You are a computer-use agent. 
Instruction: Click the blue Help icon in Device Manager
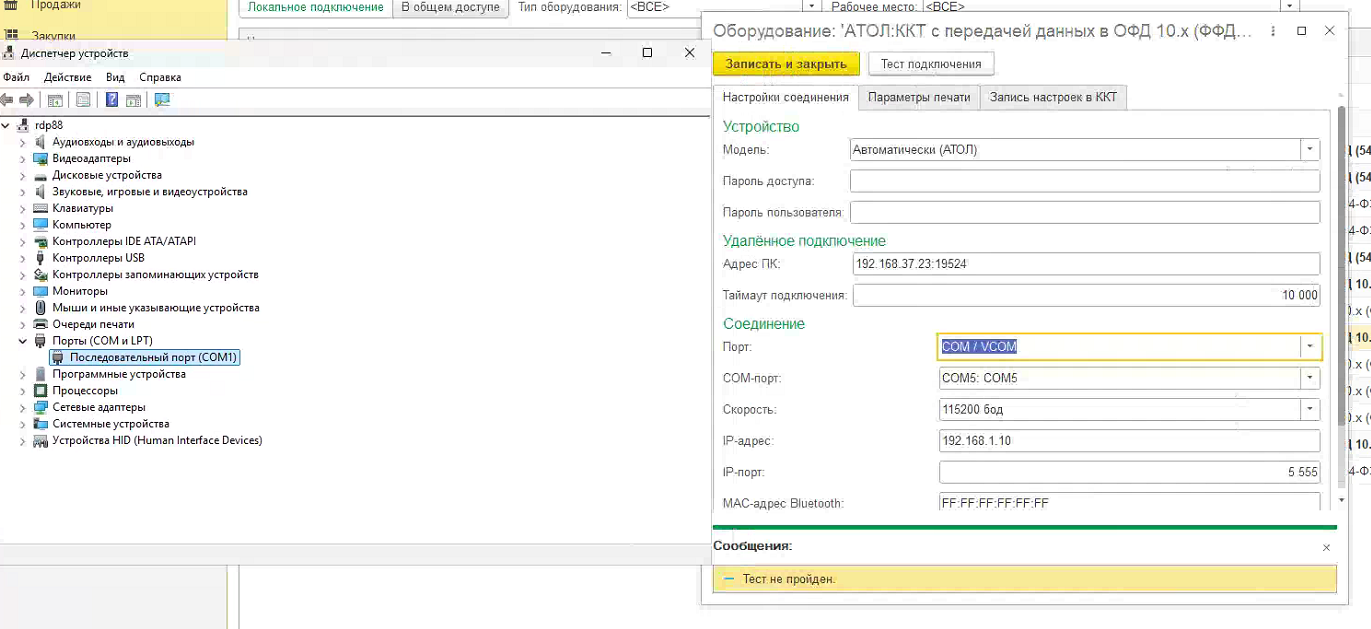pyautogui.click(x=112, y=100)
